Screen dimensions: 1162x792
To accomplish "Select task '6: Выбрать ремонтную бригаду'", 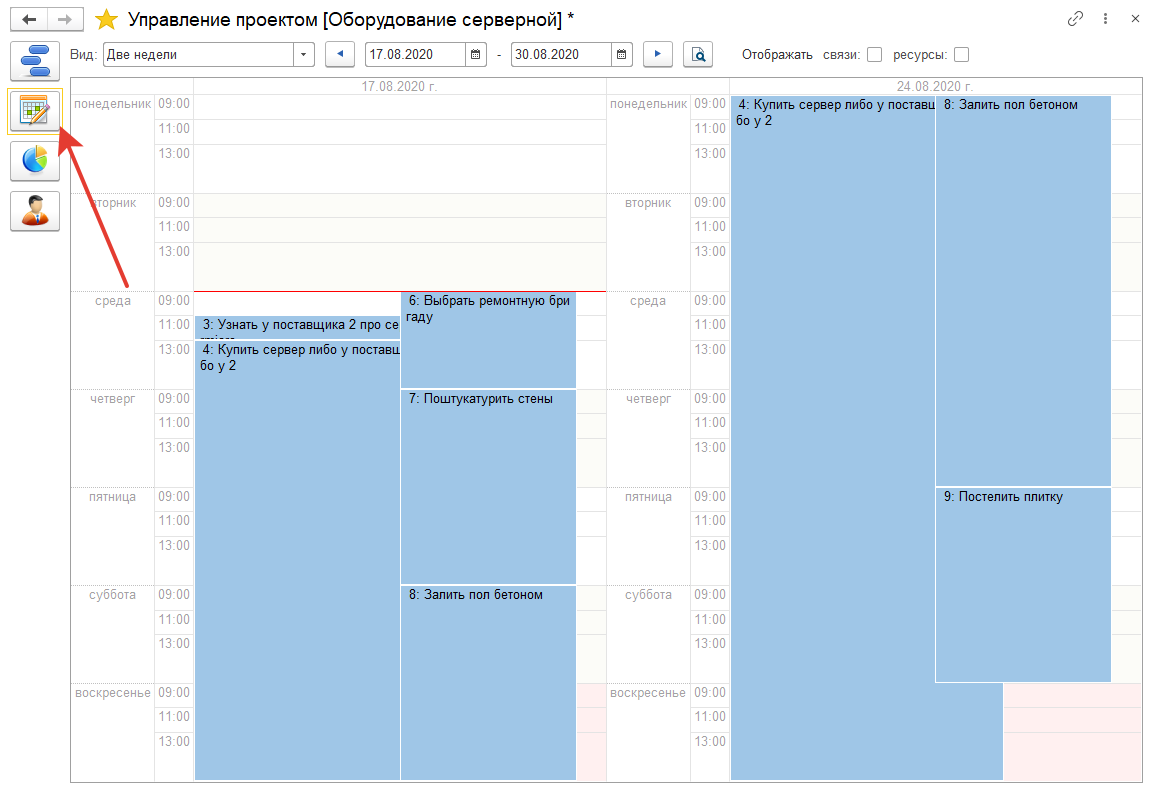I will (x=488, y=340).
